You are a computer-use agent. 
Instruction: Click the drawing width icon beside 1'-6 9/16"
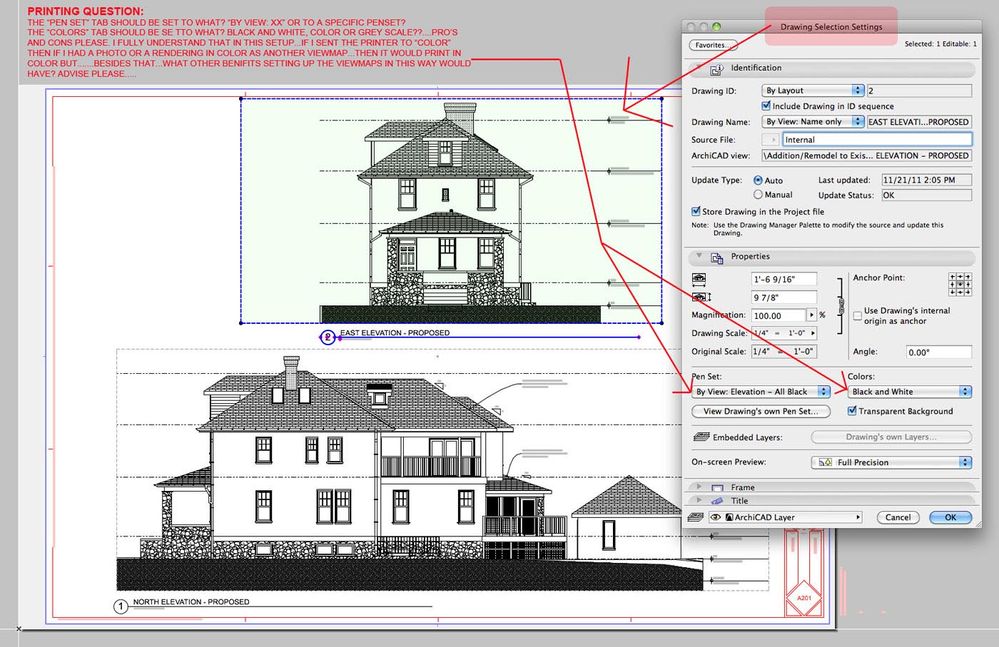pyautogui.click(x=699, y=277)
